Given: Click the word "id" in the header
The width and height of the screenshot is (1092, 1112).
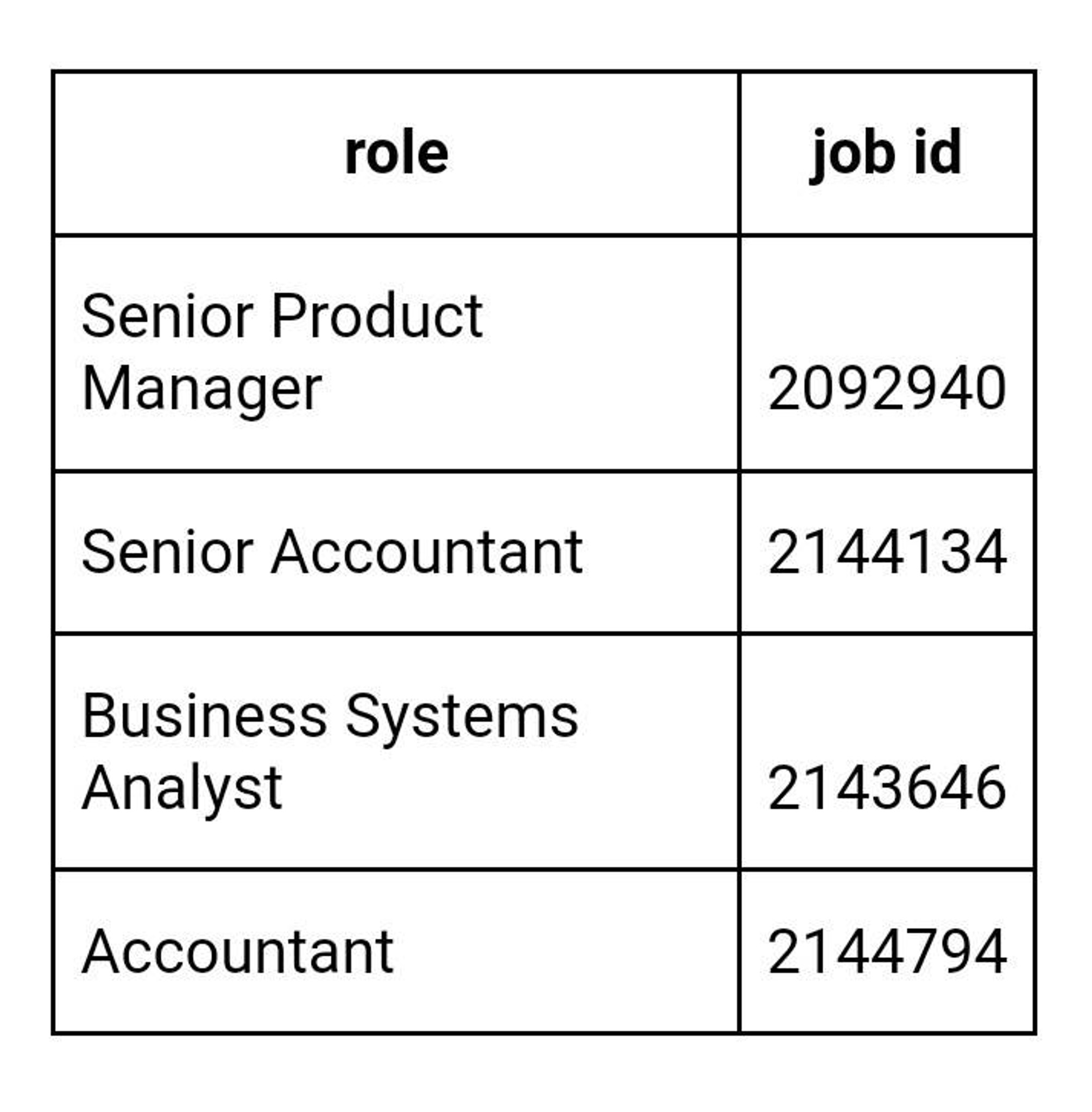Looking at the screenshot, I should pyautogui.click(x=937, y=153).
